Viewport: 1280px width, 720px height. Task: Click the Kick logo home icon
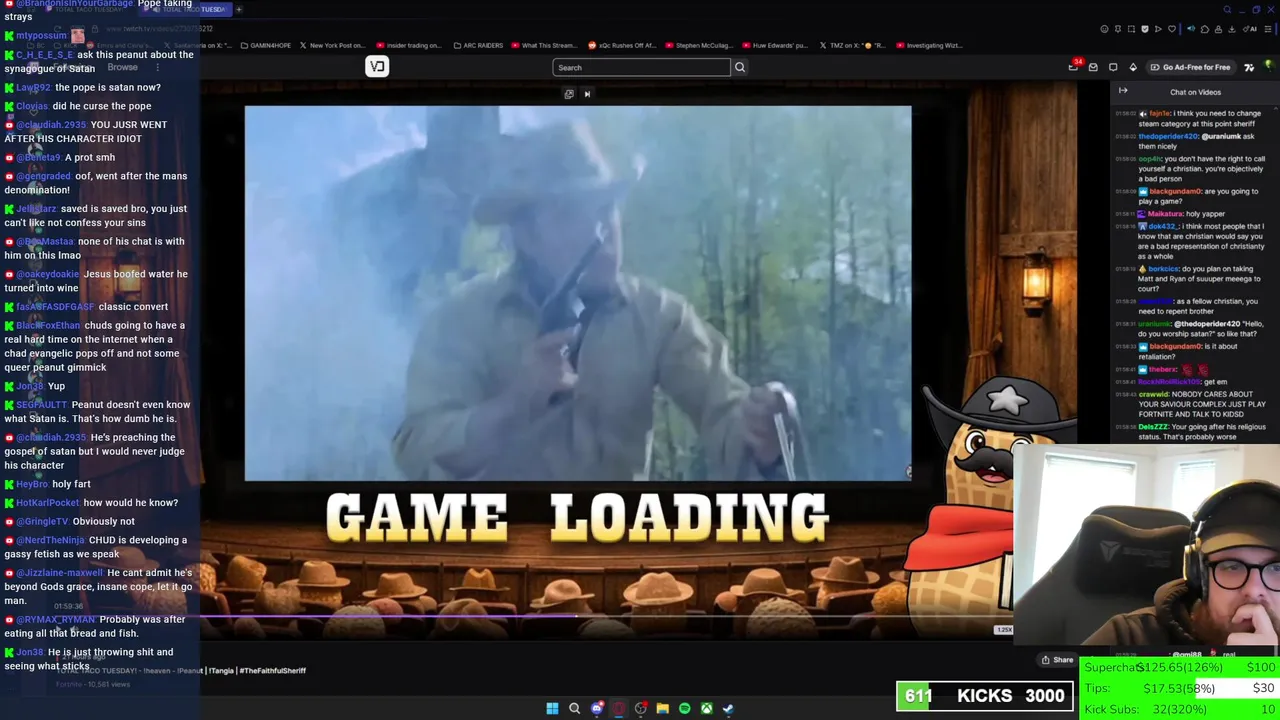coord(377,67)
